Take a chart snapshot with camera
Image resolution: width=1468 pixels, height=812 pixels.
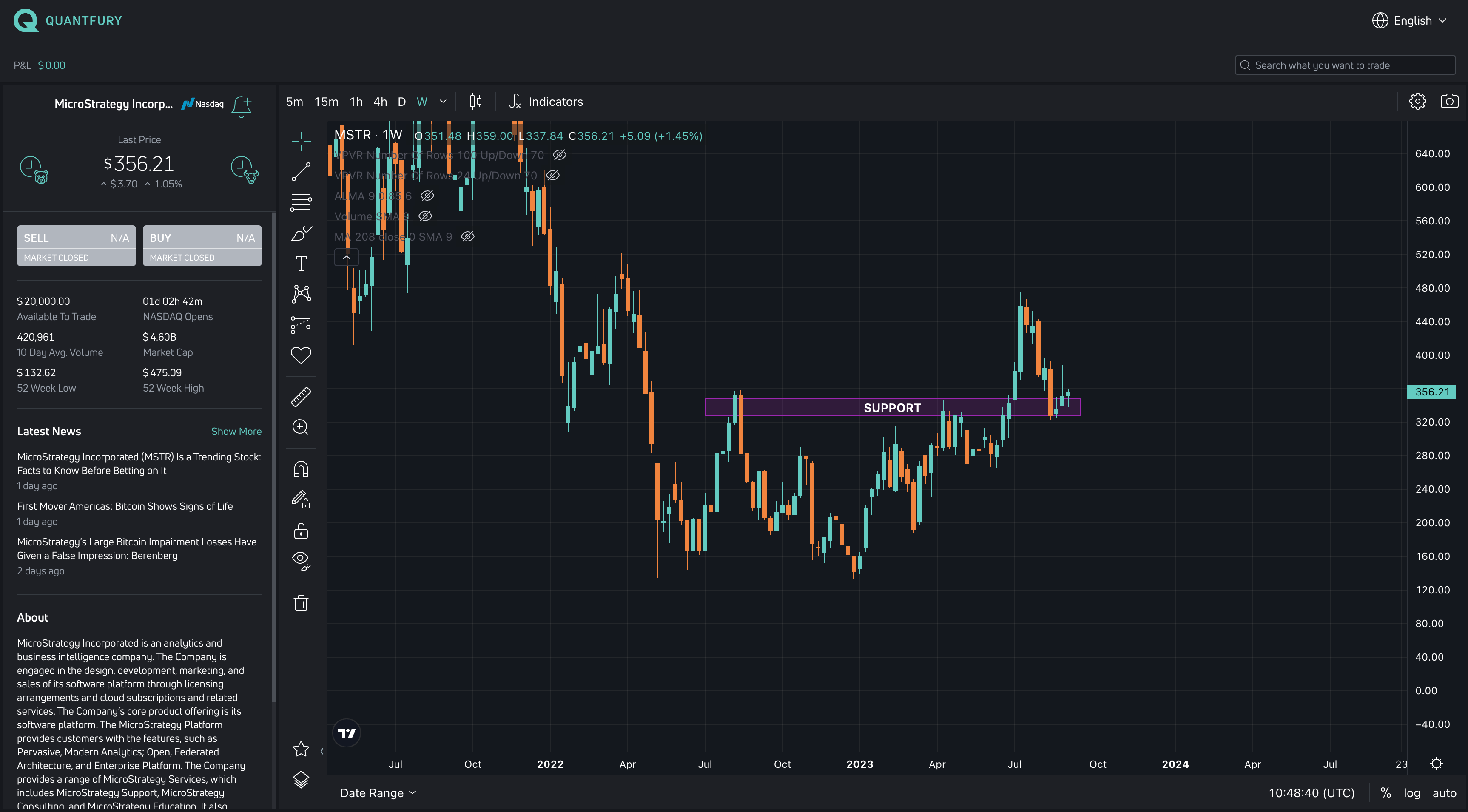pyautogui.click(x=1449, y=102)
